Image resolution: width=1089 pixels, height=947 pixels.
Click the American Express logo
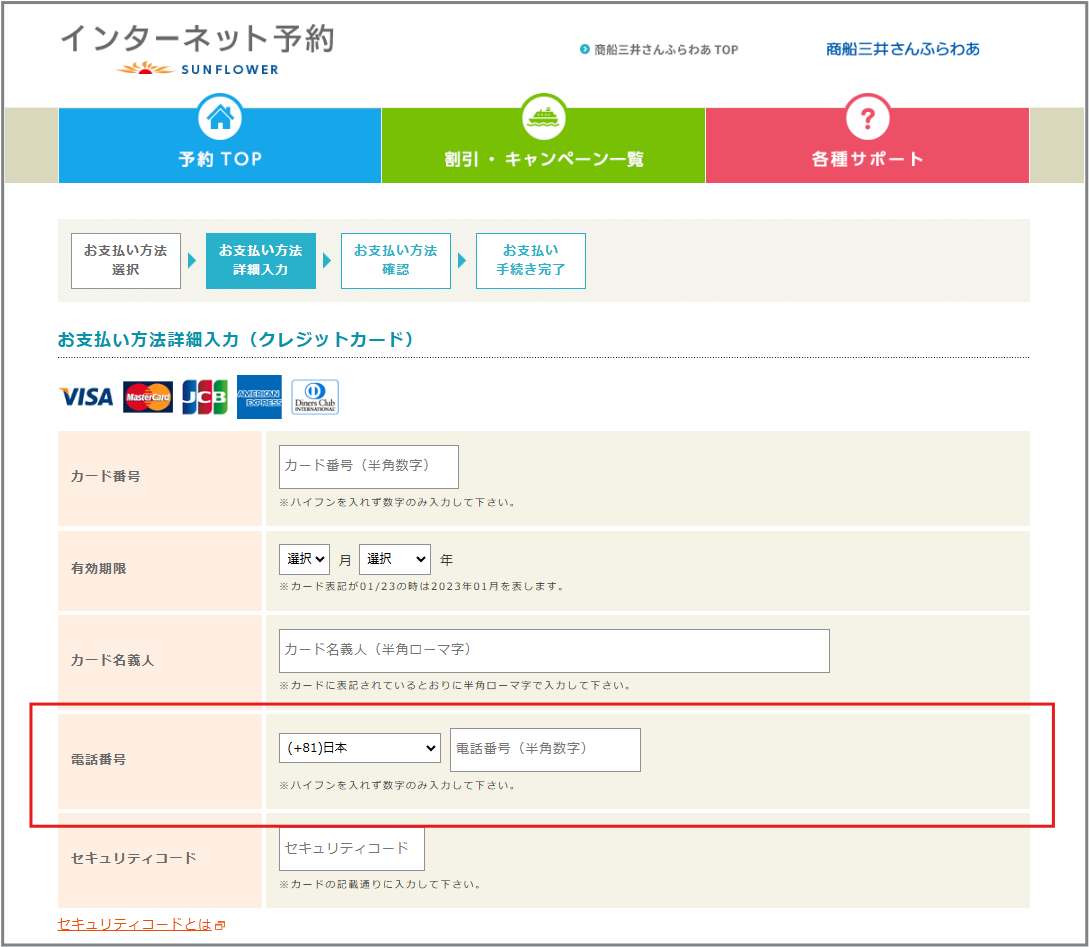259,397
